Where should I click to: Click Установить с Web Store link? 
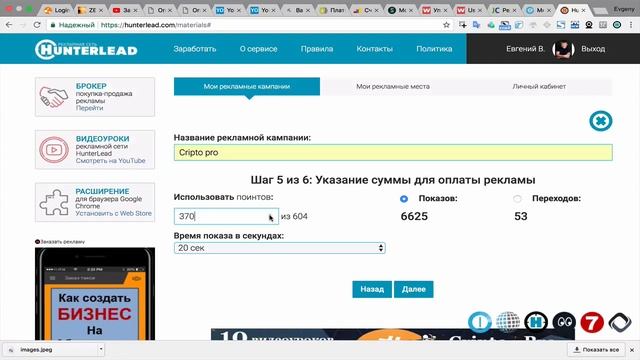pyautogui.click(x=113, y=213)
